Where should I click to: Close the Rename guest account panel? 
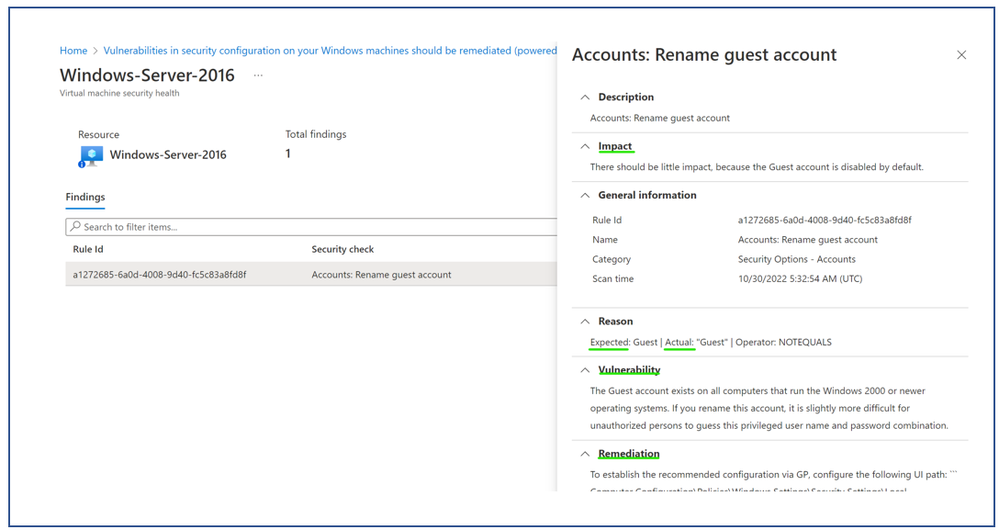click(x=961, y=55)
